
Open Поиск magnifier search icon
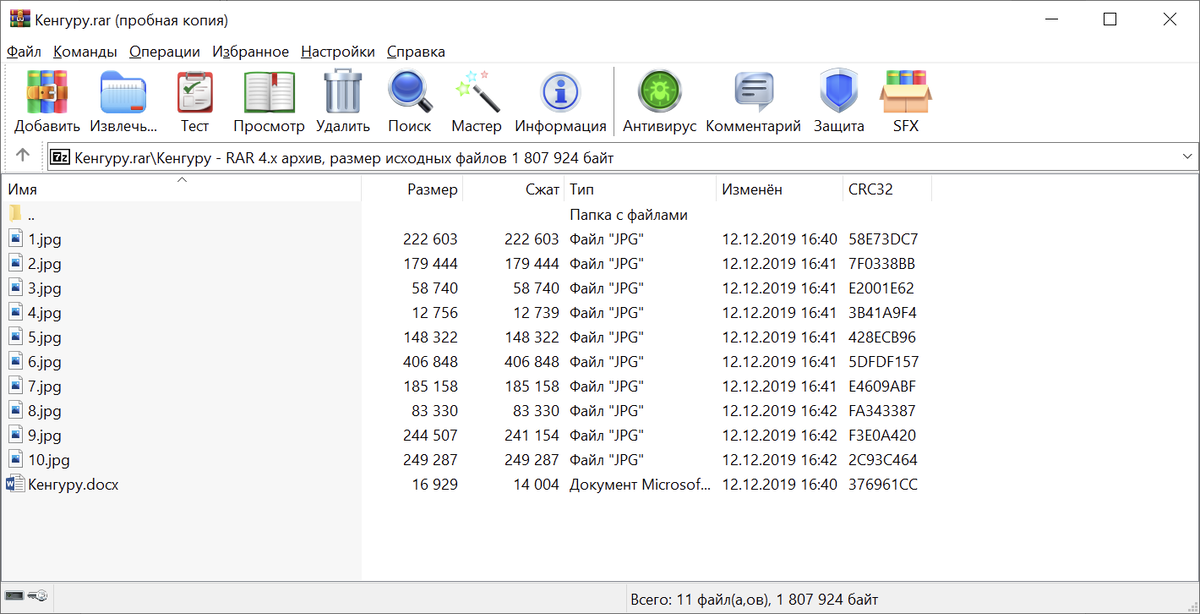[x=409, y=92]
